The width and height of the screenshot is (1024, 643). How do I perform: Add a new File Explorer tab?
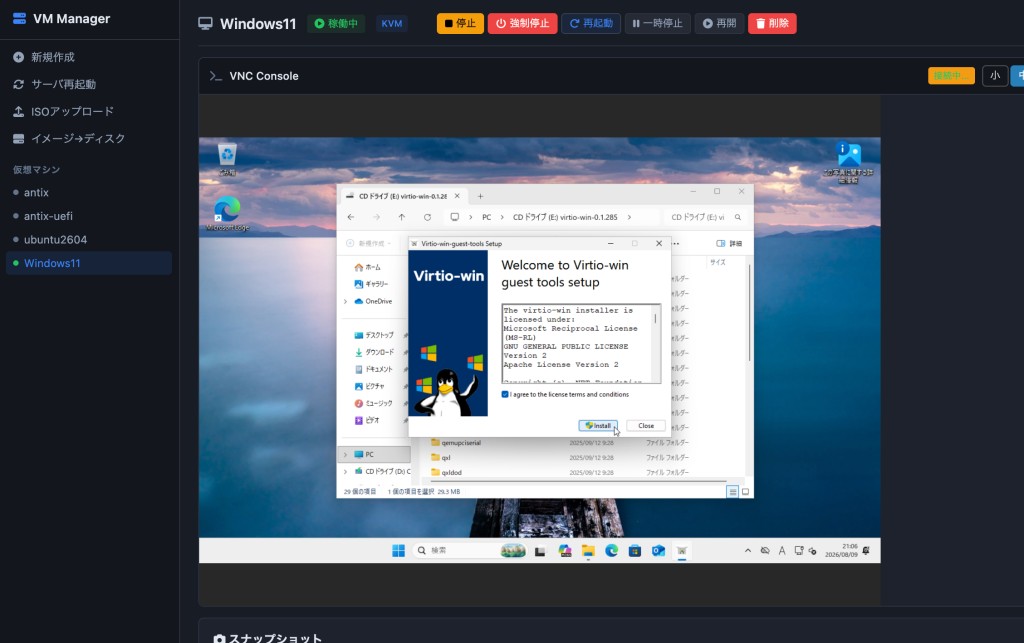(480, 196)
